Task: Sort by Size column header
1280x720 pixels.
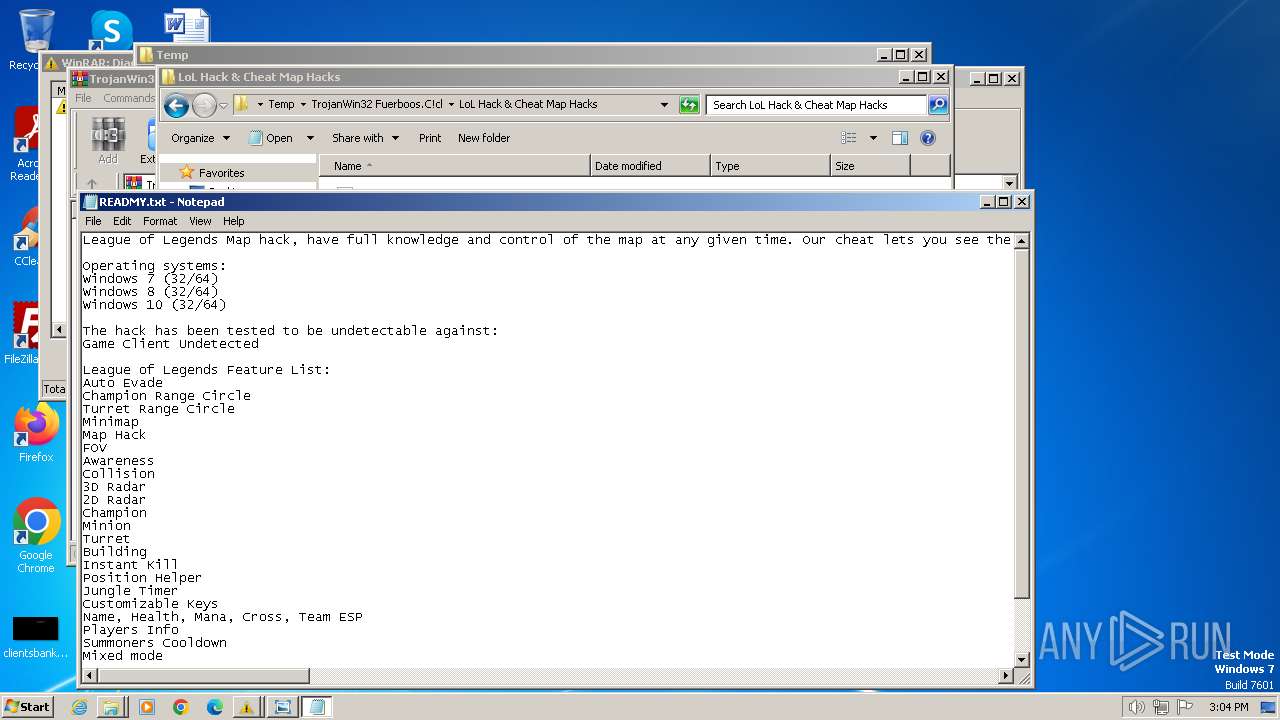Action: click(870, 166)
